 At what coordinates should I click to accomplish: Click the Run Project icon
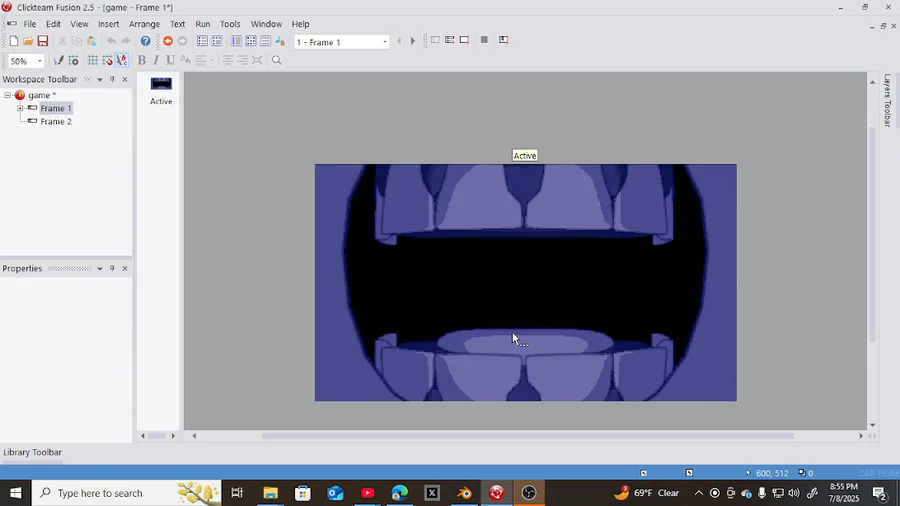click(x=435, y=40)
